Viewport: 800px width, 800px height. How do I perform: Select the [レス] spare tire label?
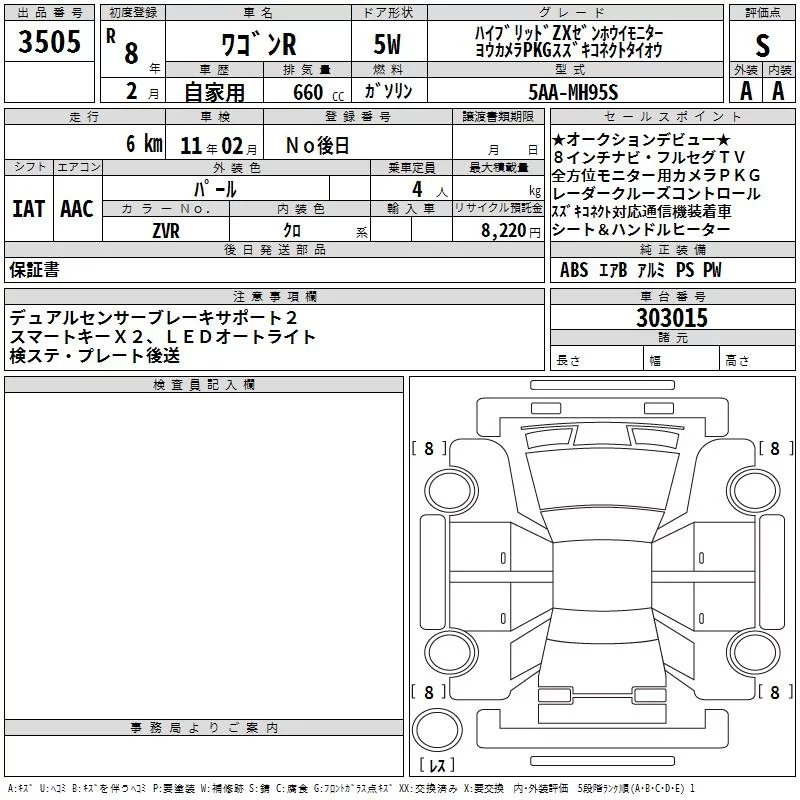point(437,765)
